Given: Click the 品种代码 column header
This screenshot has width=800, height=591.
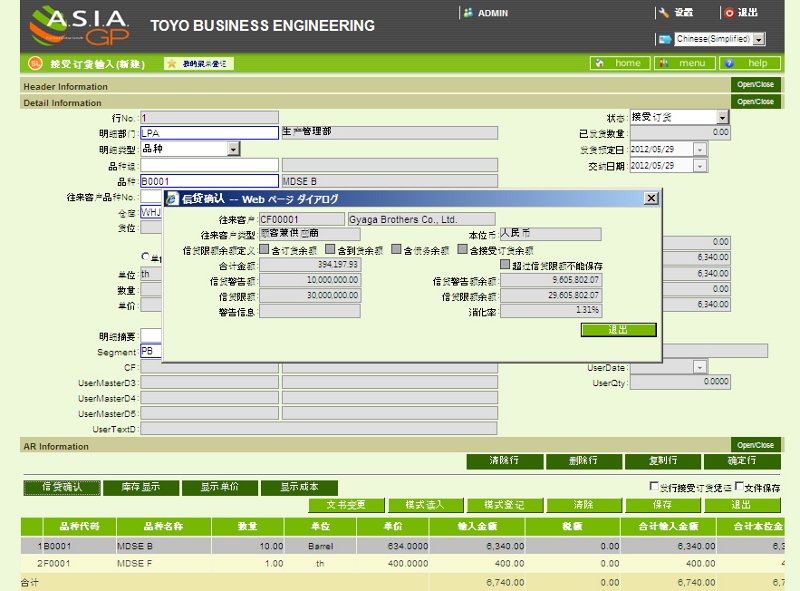Looking at the screenshot, I should coord(80,526).
